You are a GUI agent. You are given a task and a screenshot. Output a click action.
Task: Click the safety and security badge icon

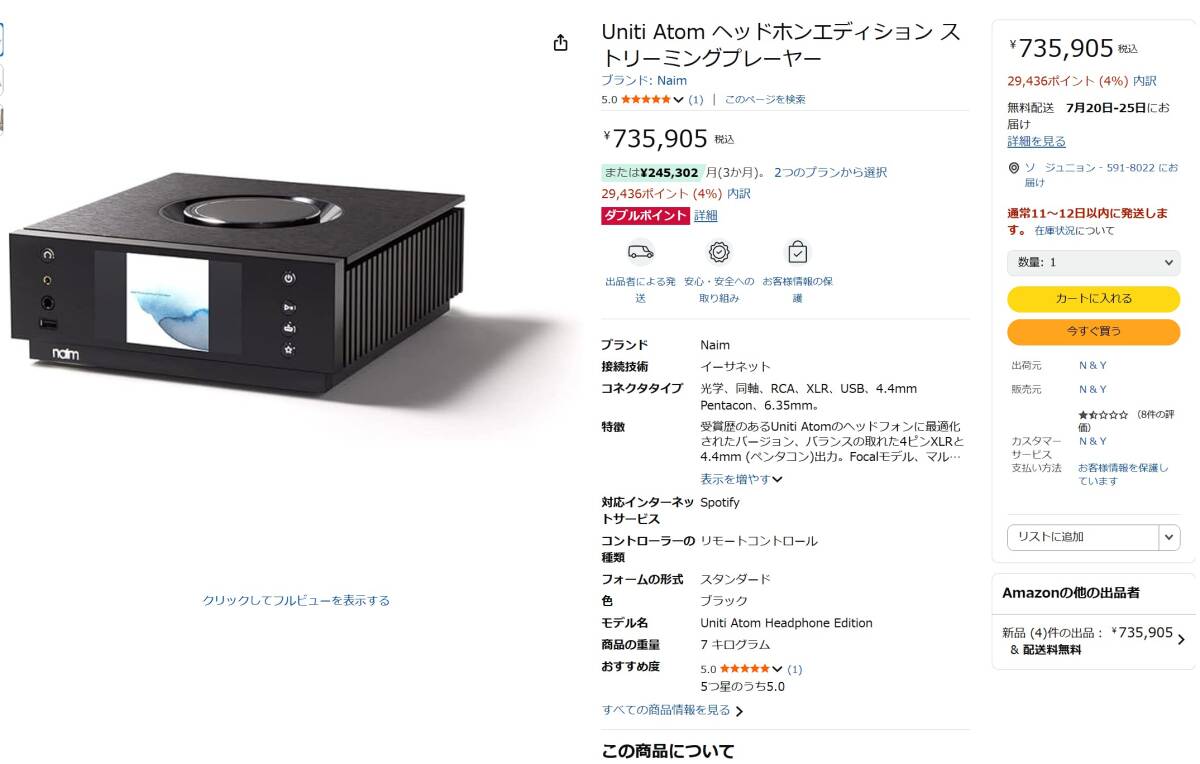[x=719, y=252]
